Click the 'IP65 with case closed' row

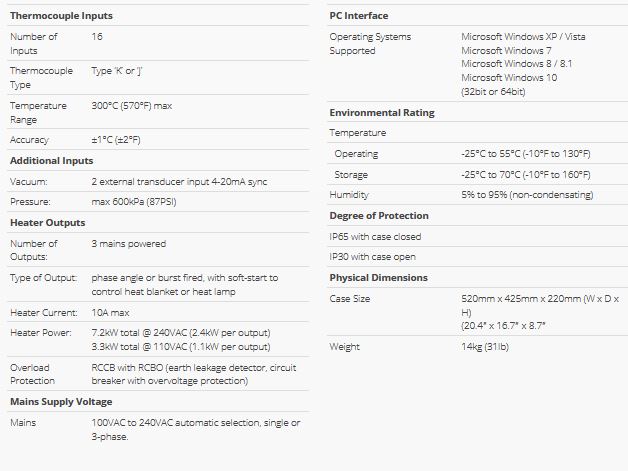point(376,237)
